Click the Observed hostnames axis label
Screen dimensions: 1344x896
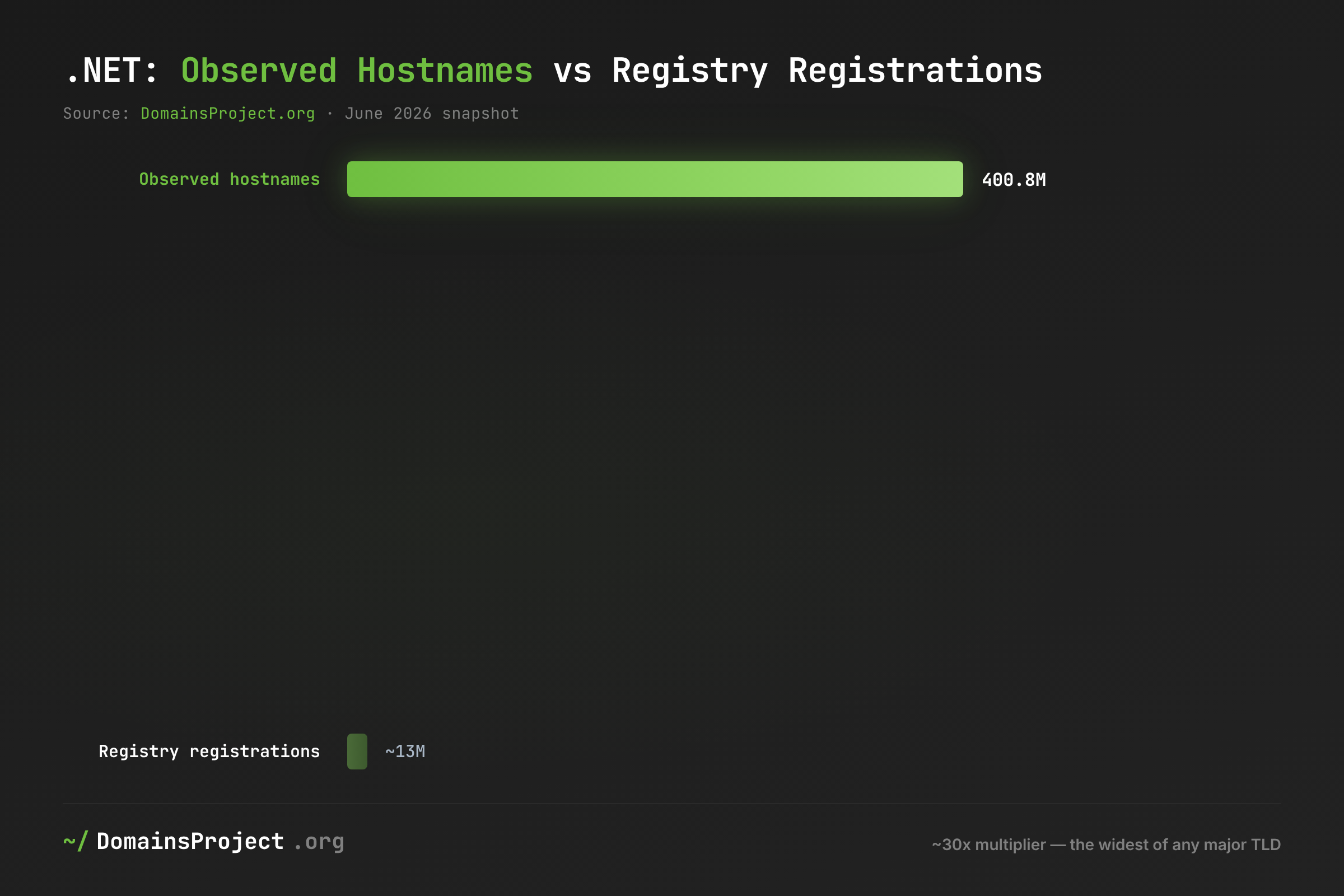230,179
